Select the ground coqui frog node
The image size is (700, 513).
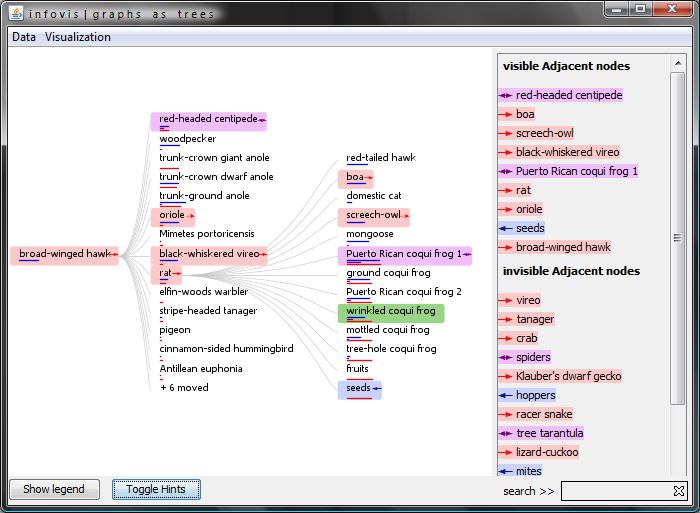(388, 274)
